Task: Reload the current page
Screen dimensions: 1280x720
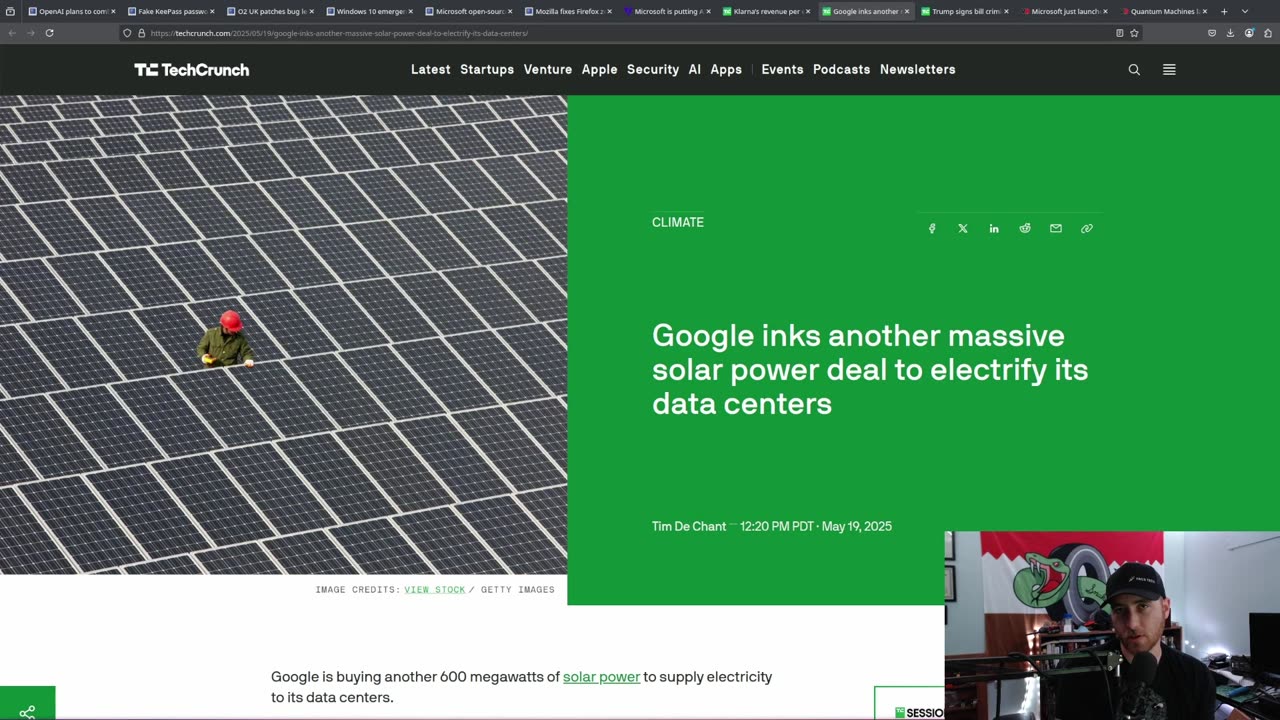Action: [x=49, y=33]
